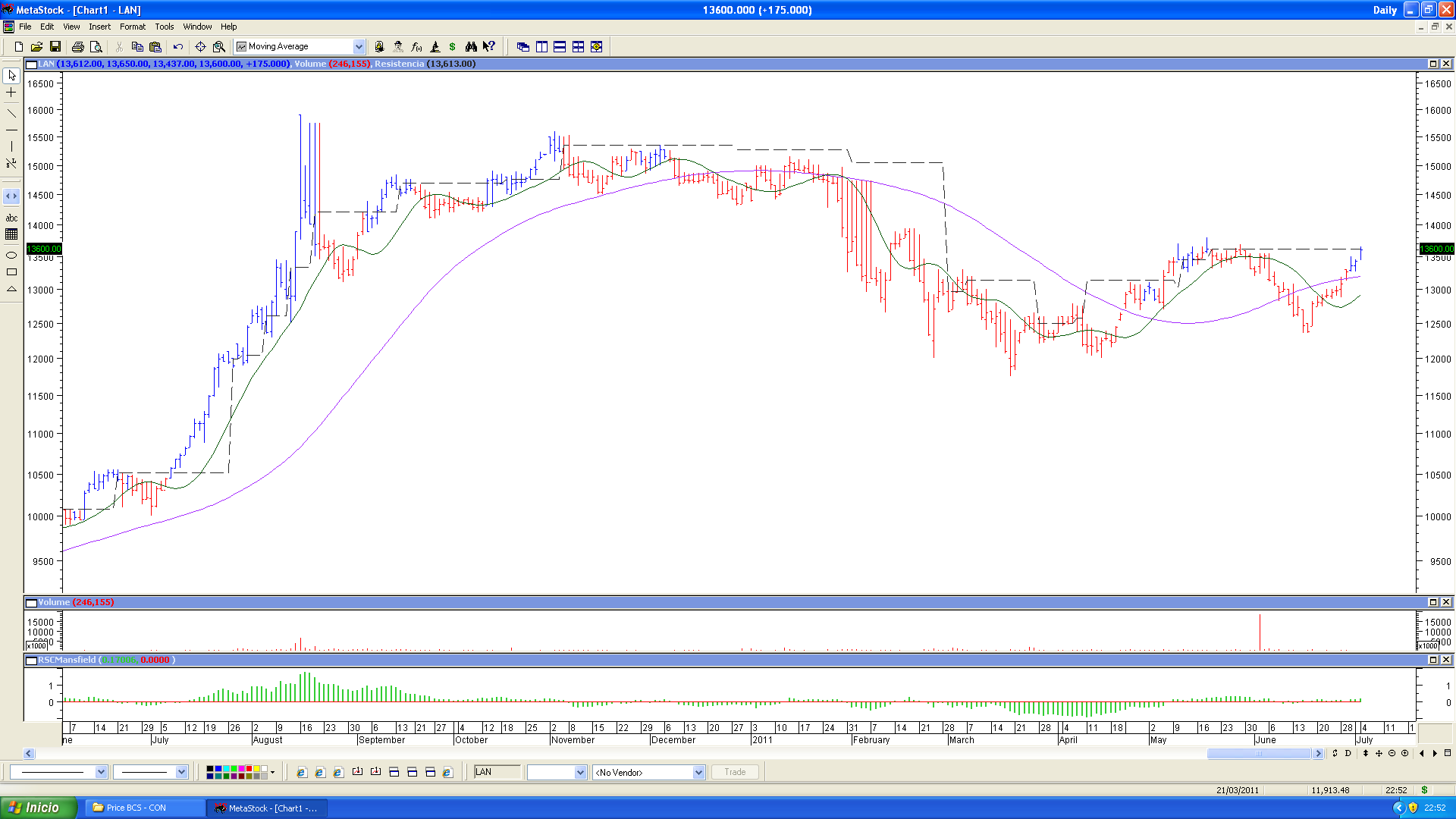Viewport: 1456px width, 819px height.
Task: Open the binoculars search tool
Action: [471, 47]
